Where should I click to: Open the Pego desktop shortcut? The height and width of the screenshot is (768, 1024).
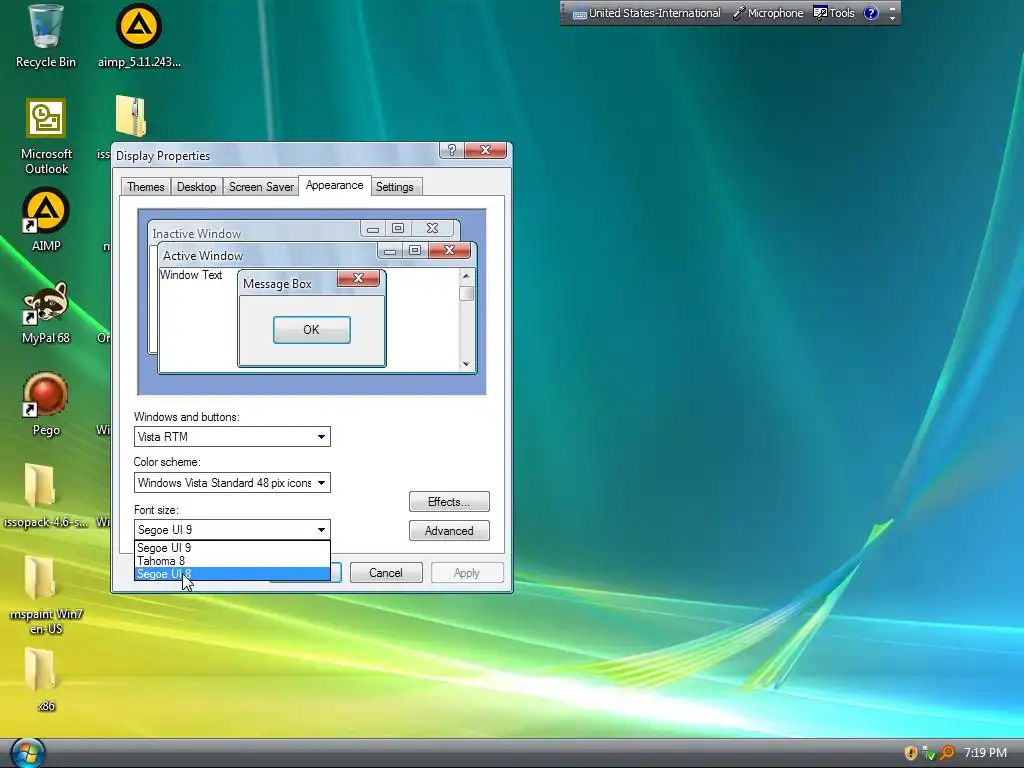[x=46, y=404]
